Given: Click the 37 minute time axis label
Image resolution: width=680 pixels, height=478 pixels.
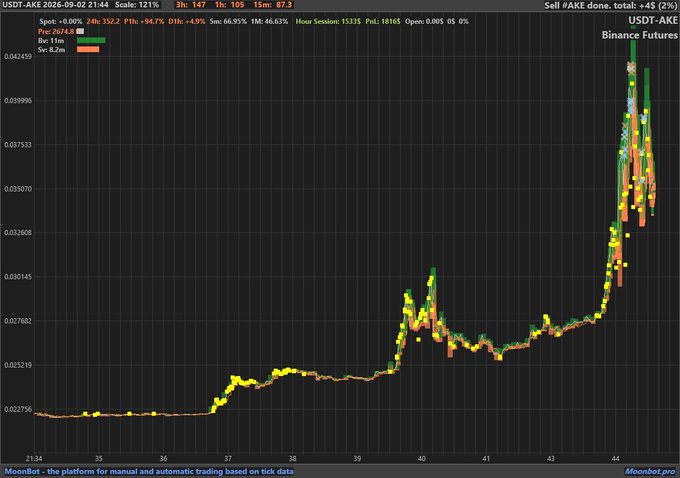Looking at the screenshot, I should [228, 458].
